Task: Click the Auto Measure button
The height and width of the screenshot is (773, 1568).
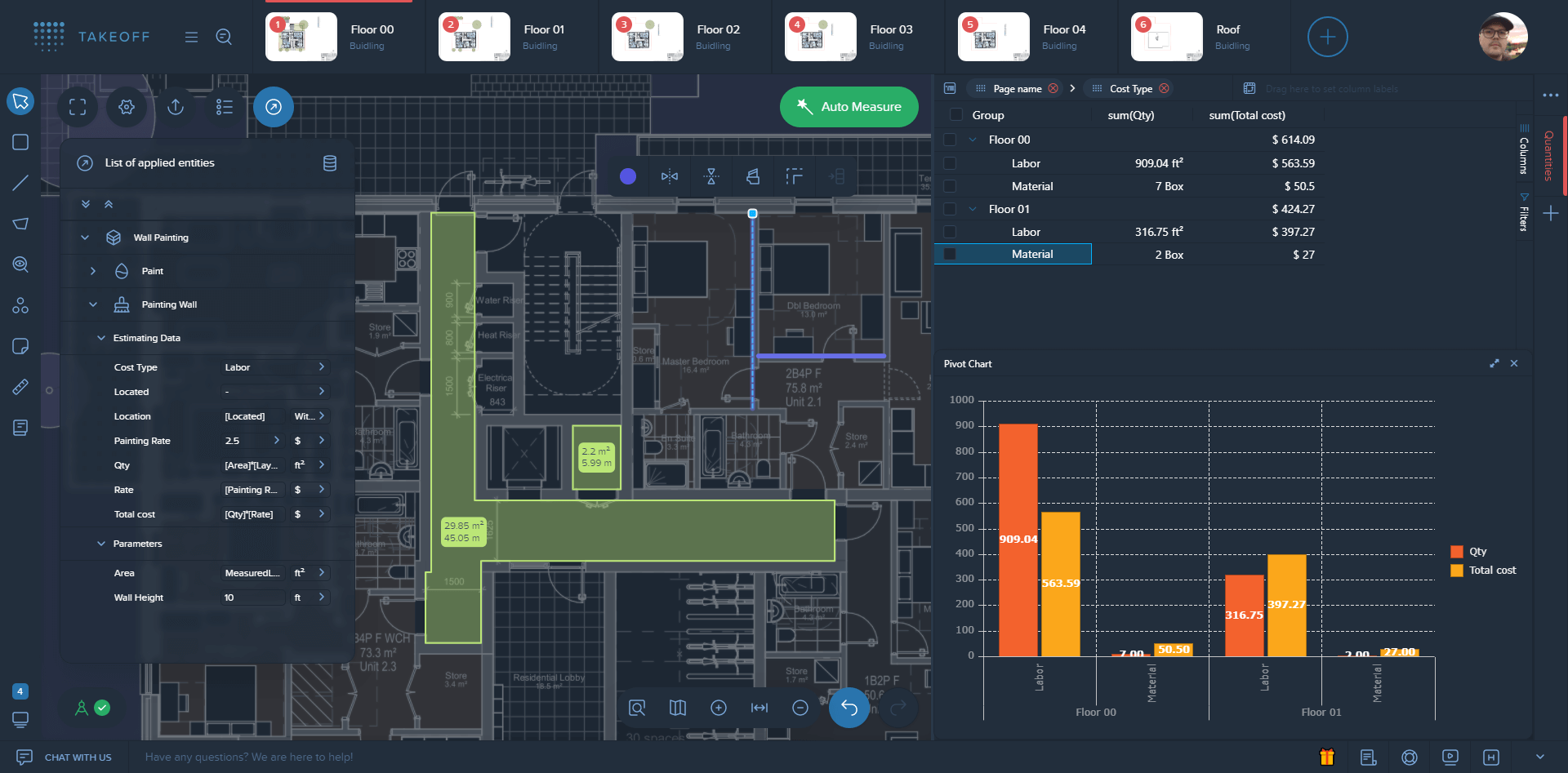Action: point(849,106)
